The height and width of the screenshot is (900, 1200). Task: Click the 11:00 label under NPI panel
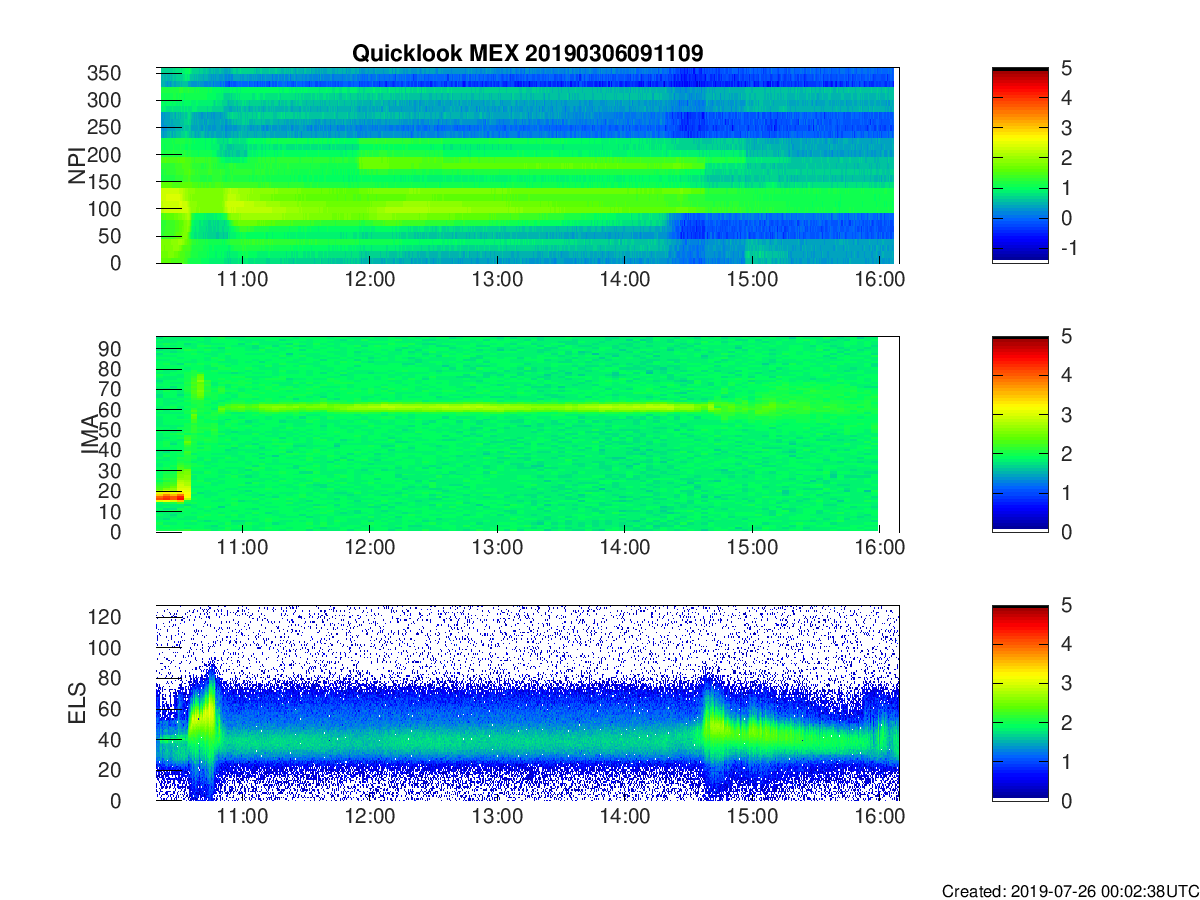click(x=242, y=280)
